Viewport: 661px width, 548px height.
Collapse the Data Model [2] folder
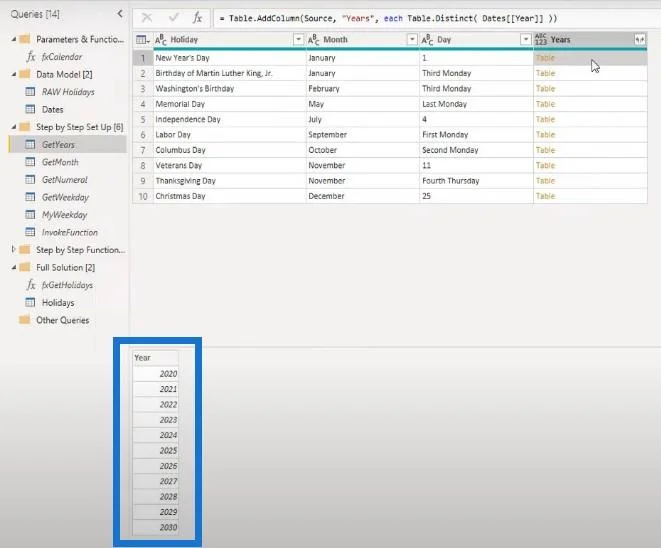pos(14,74)
